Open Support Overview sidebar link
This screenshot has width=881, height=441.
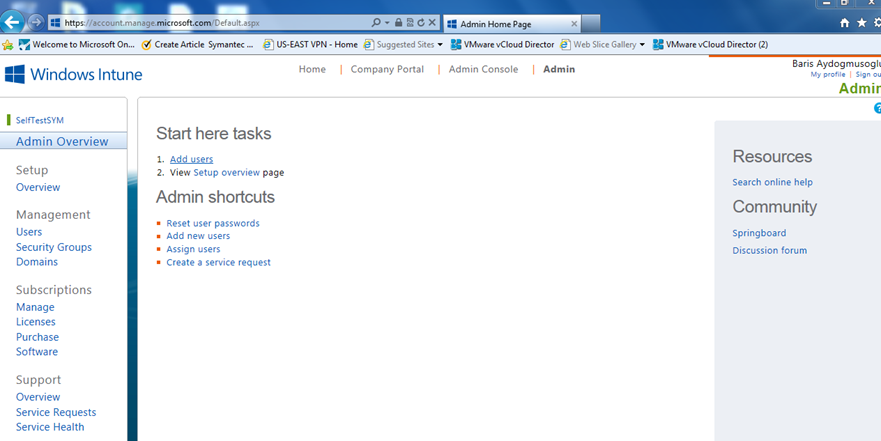[x=38, y=397]
